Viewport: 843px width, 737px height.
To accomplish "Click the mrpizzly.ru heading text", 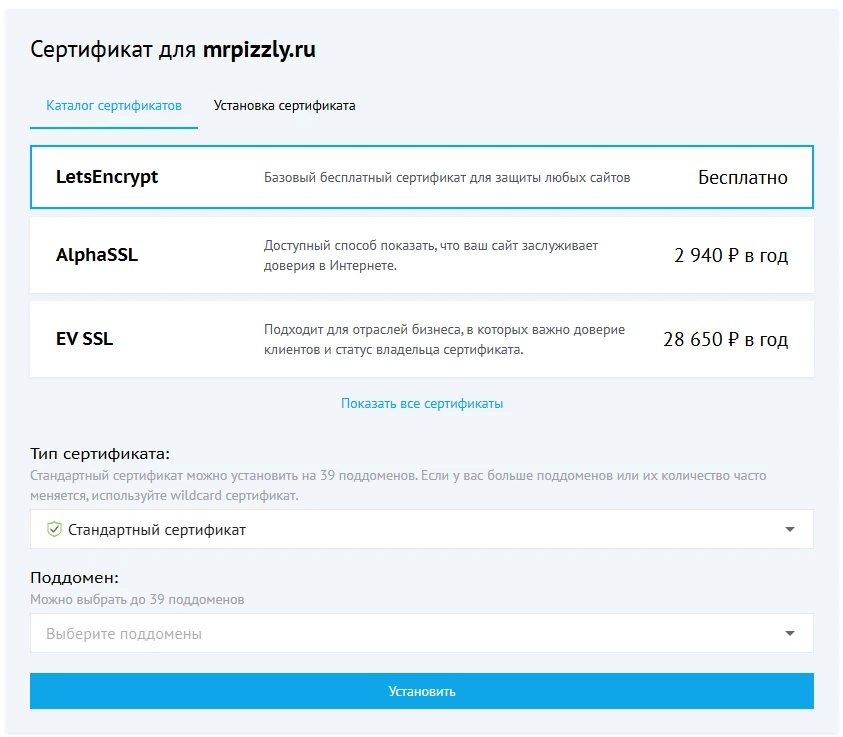I will coord(260,48).
